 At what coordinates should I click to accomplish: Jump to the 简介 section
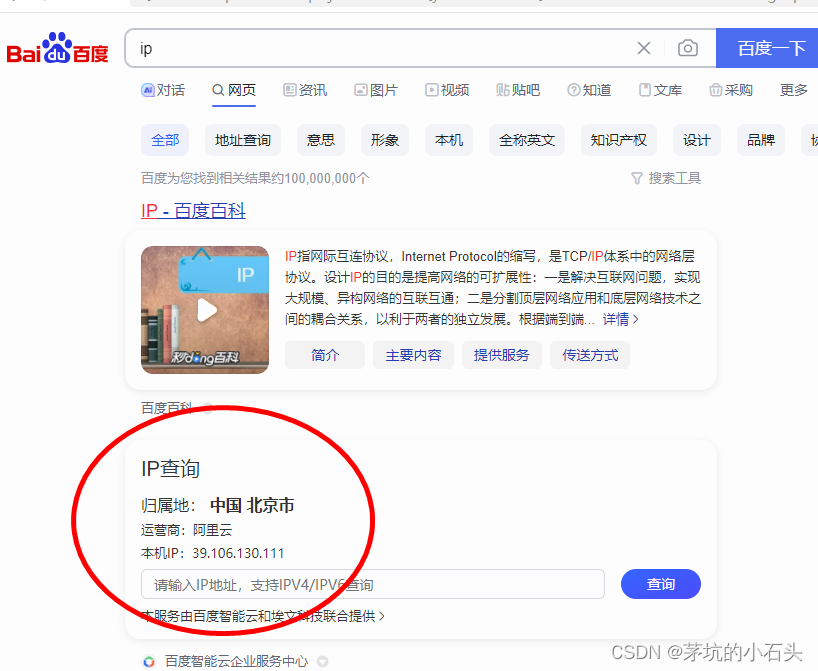(325, 355)
